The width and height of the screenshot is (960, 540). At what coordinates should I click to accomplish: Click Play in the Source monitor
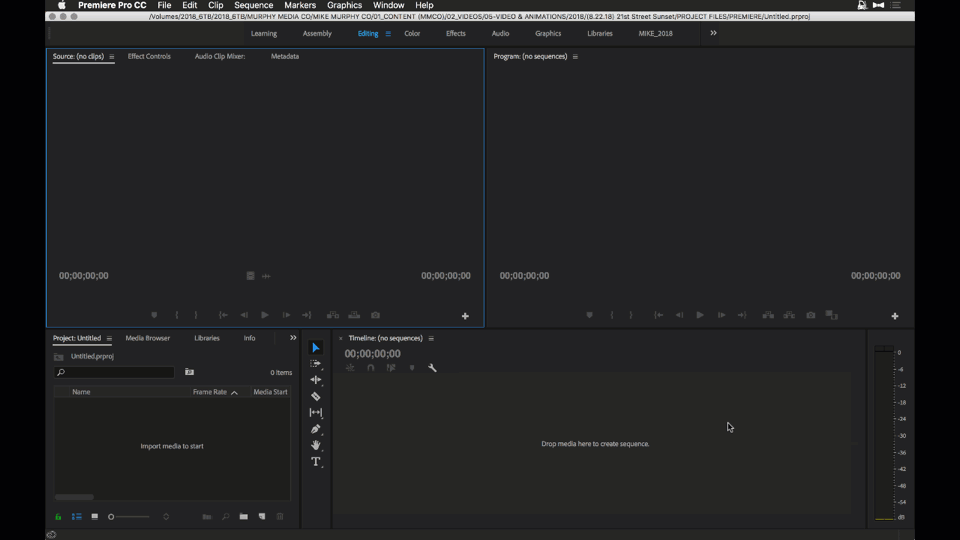tap(264, 315)
